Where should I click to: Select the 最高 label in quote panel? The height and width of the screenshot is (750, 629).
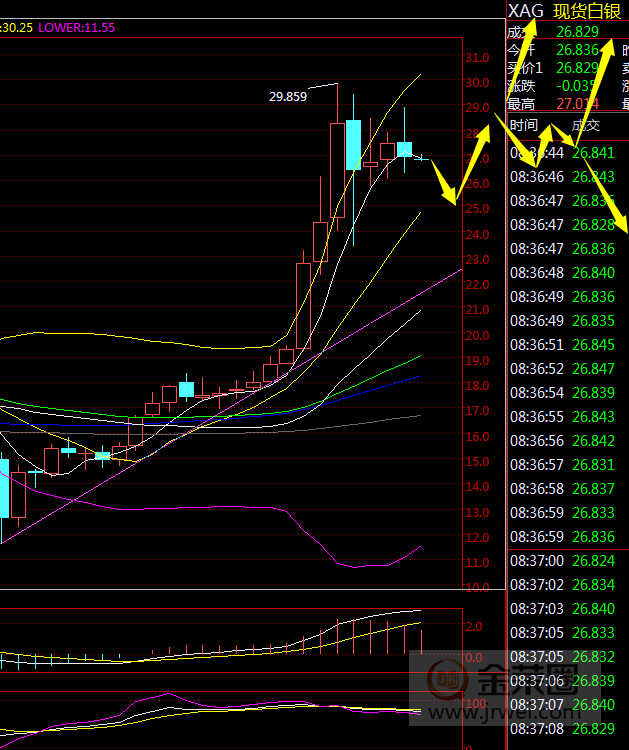(x=521, y=104)
